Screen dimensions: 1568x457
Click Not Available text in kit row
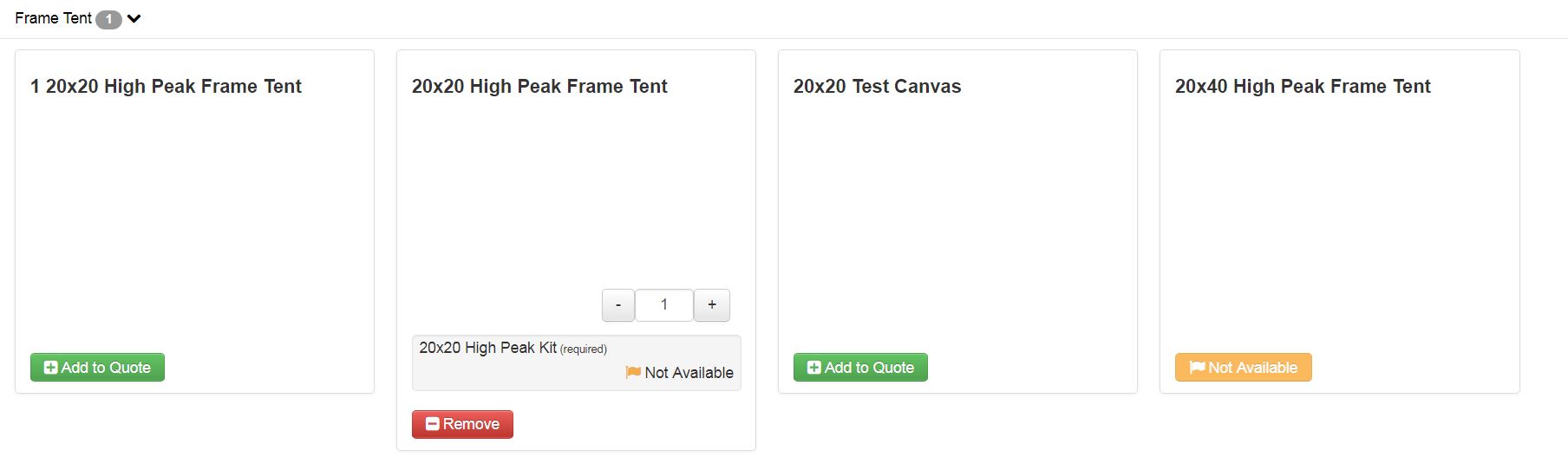[x=689, y=373]
